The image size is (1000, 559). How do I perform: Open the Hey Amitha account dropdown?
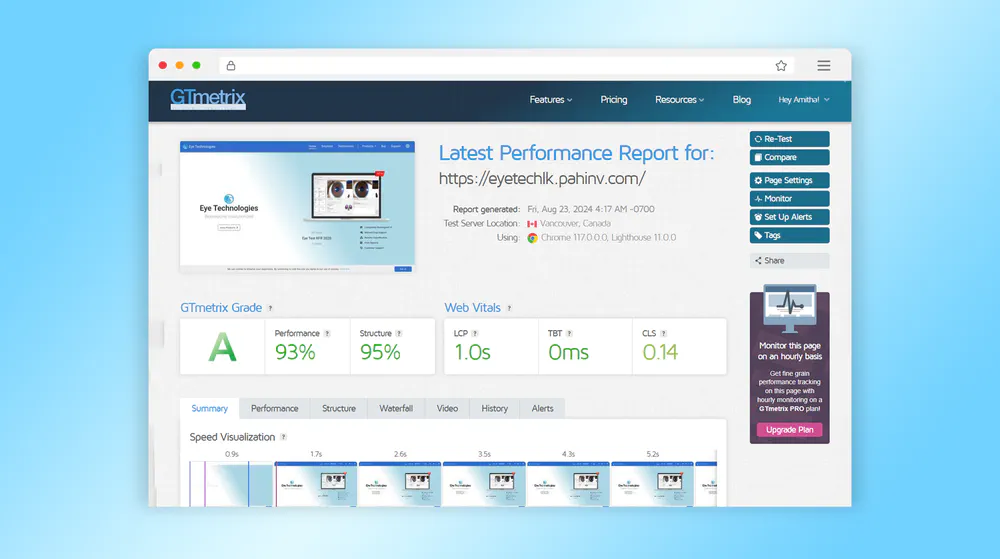(804, 100)
